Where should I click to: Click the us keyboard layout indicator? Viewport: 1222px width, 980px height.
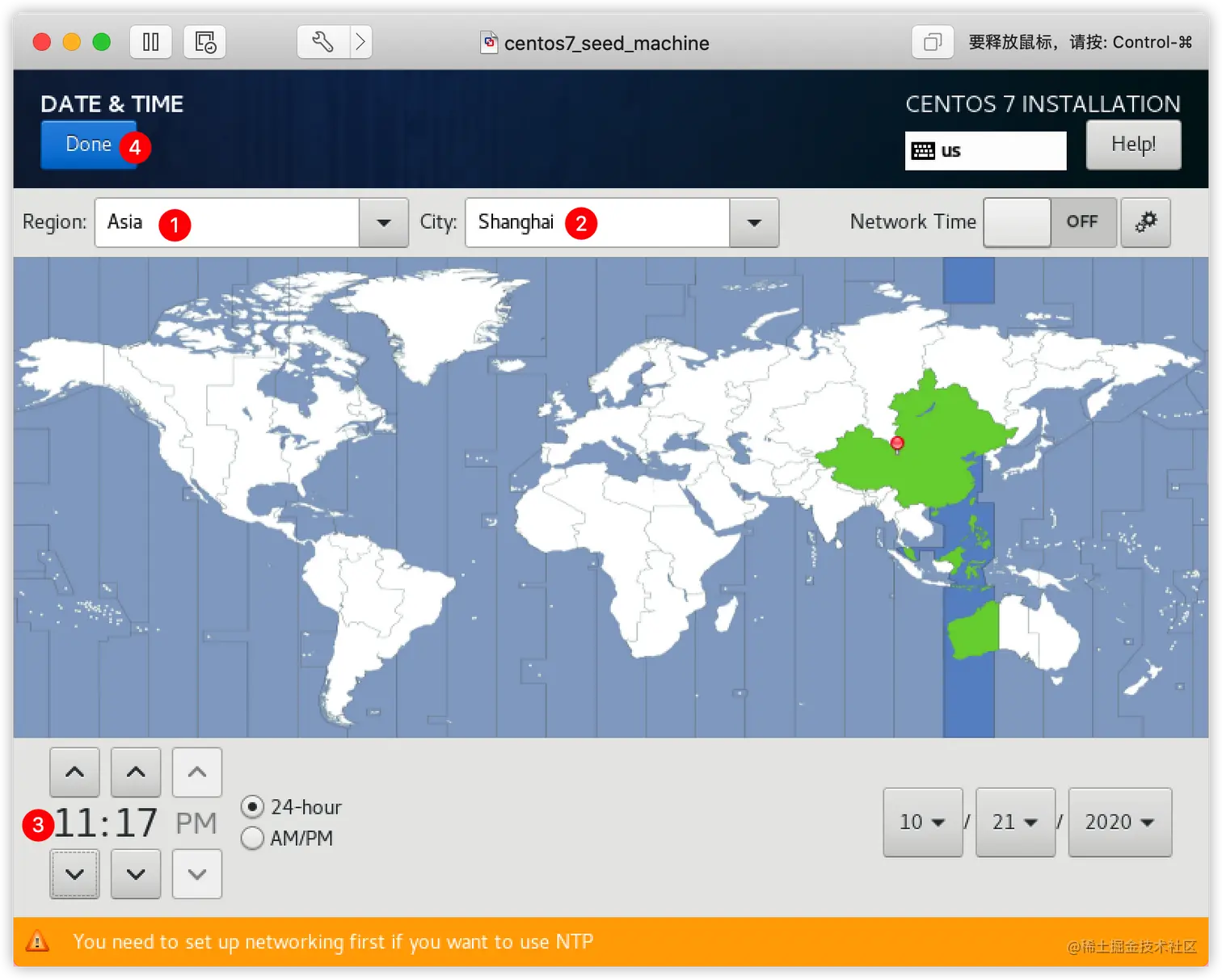click(985, 151)
